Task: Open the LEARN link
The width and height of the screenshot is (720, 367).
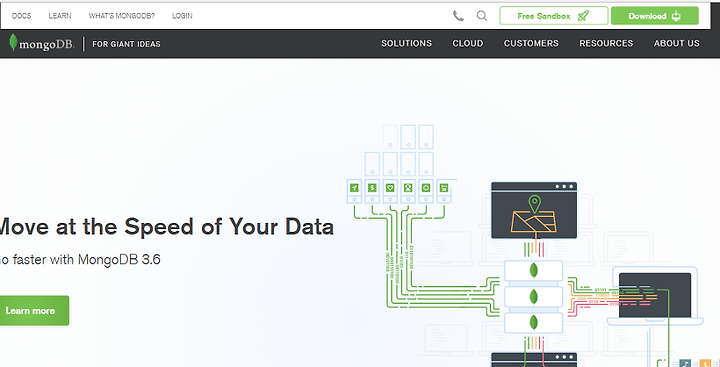Action: click(x=60, y=16)
